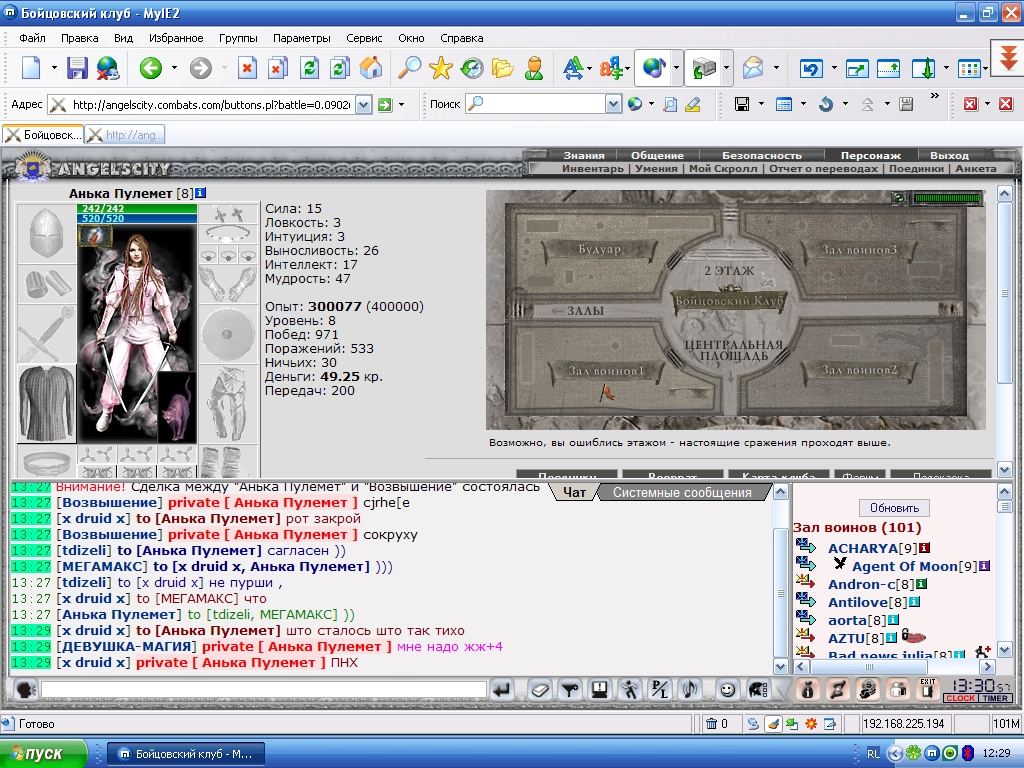Expand the address bar URL dropdown
The width and height of the screenshot is (1024, 768).
364,104
